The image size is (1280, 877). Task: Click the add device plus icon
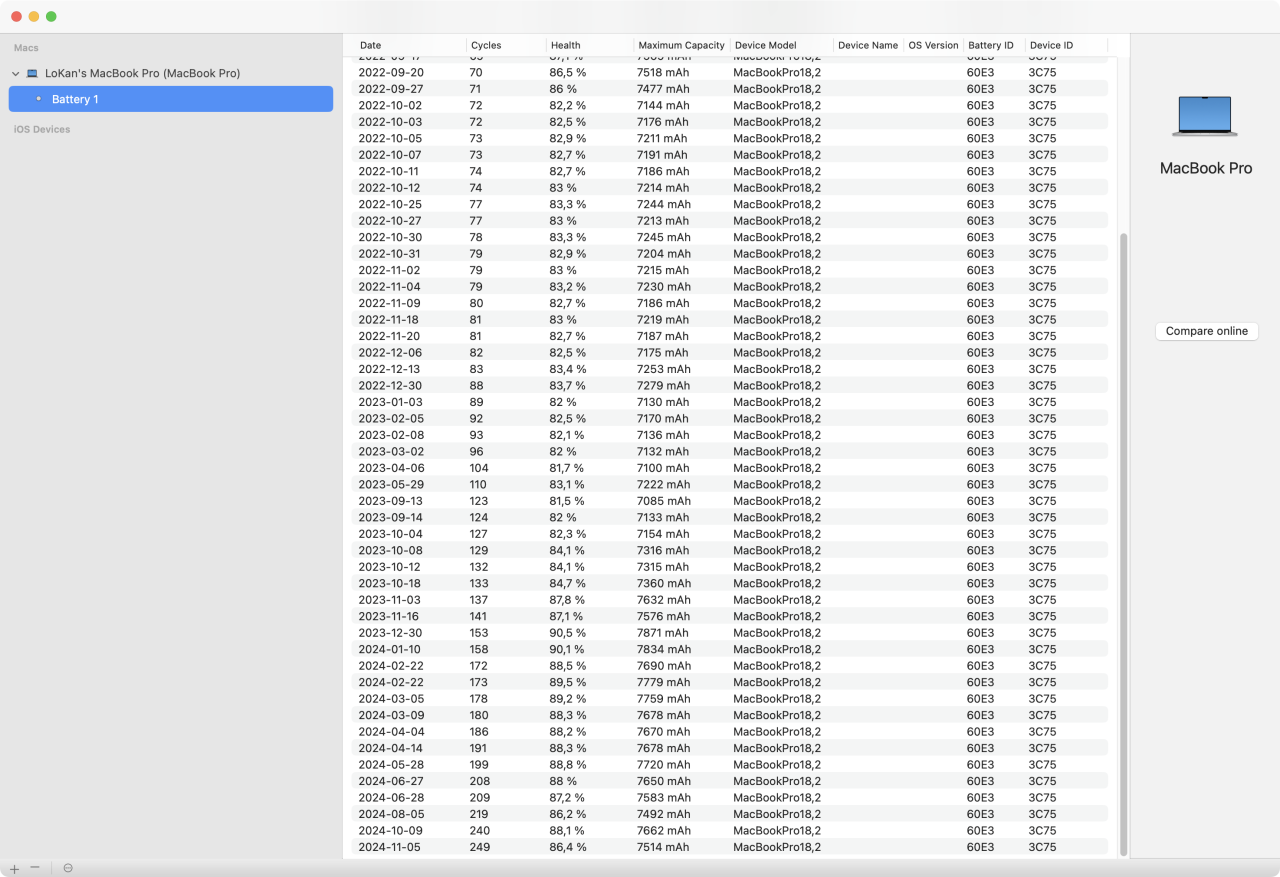click(x=14, y=868)
